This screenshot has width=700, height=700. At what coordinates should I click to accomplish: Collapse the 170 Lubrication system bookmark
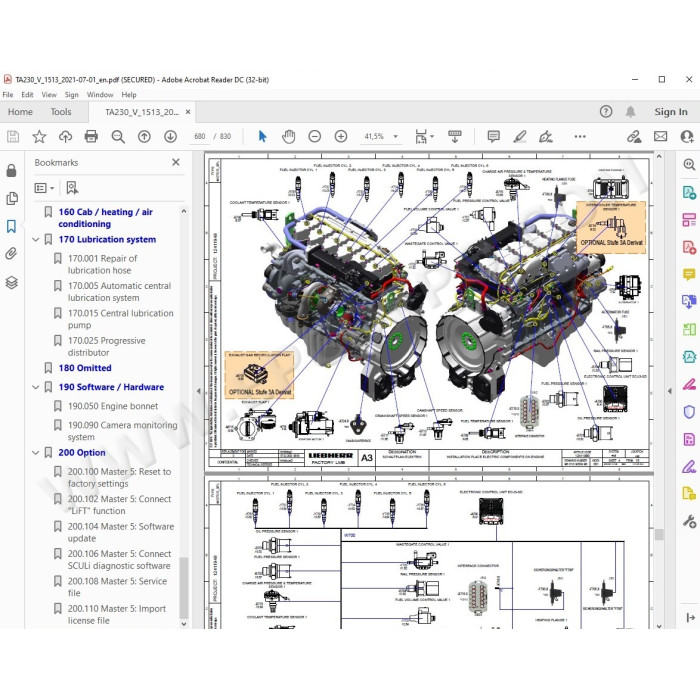[x=36, y=240]
